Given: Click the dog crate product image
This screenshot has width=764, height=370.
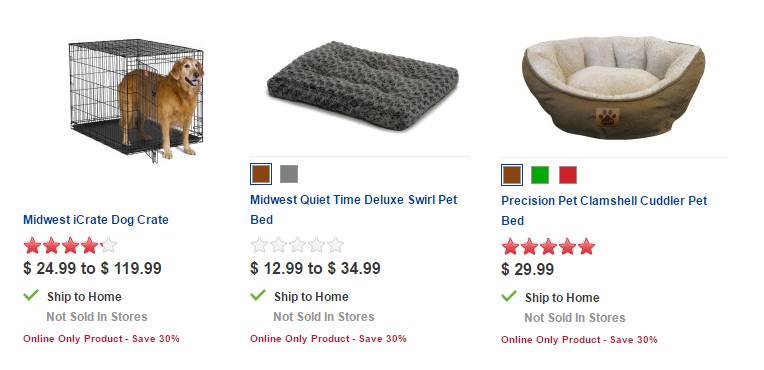Looking at the screenshot, I should tap(136, 100).
